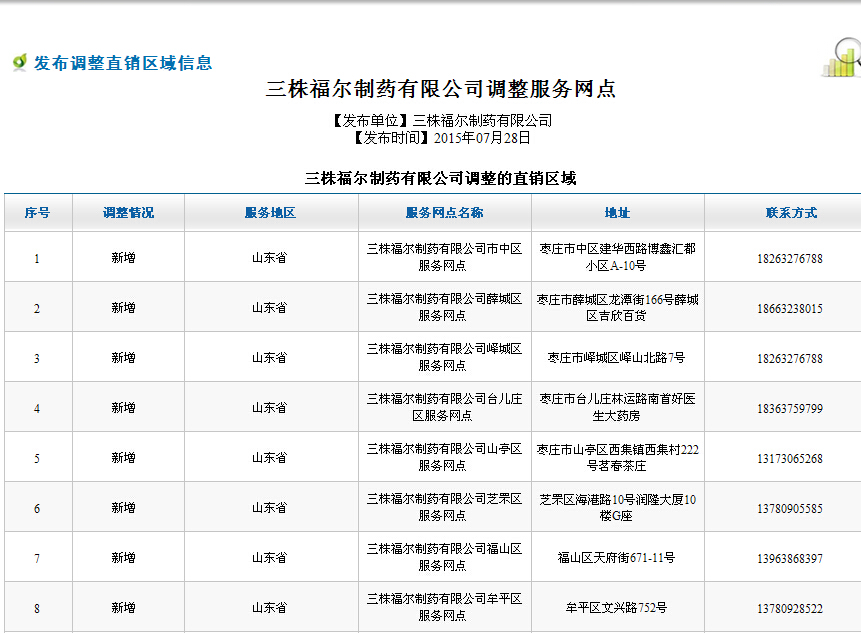Select address 福山区天府街671-11号
The image size is (861, 633).
pos(616,558)
